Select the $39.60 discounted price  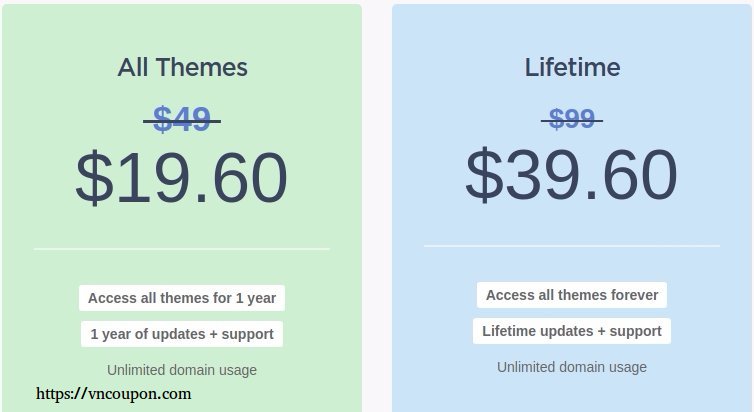pos(571,175)
